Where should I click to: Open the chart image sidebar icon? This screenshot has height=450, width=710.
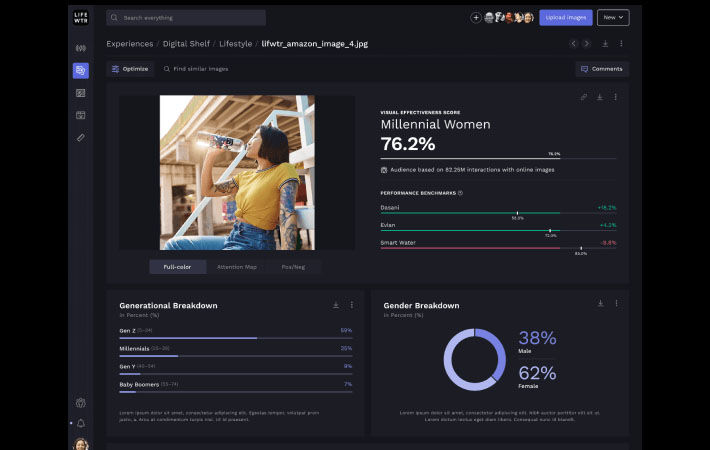click(81, 93)
